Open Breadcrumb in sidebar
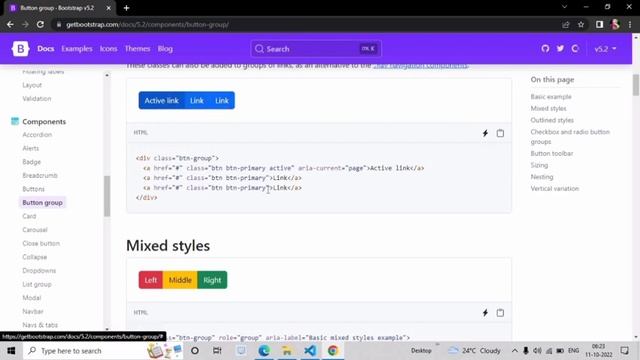Viewport: 640px width, 360px height. click(x=40, y=176)
